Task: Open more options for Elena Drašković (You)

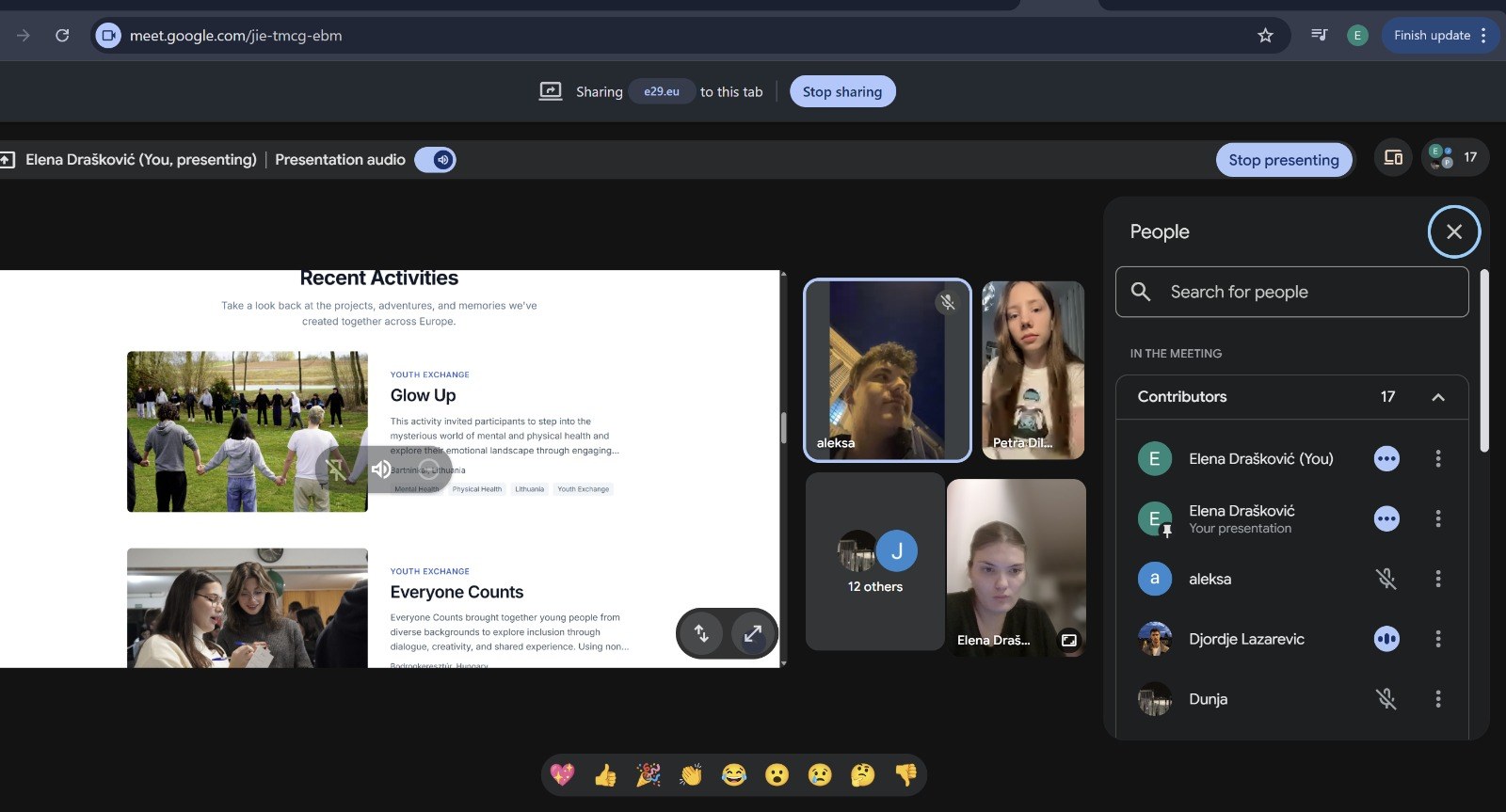Action: (1437, 459)
